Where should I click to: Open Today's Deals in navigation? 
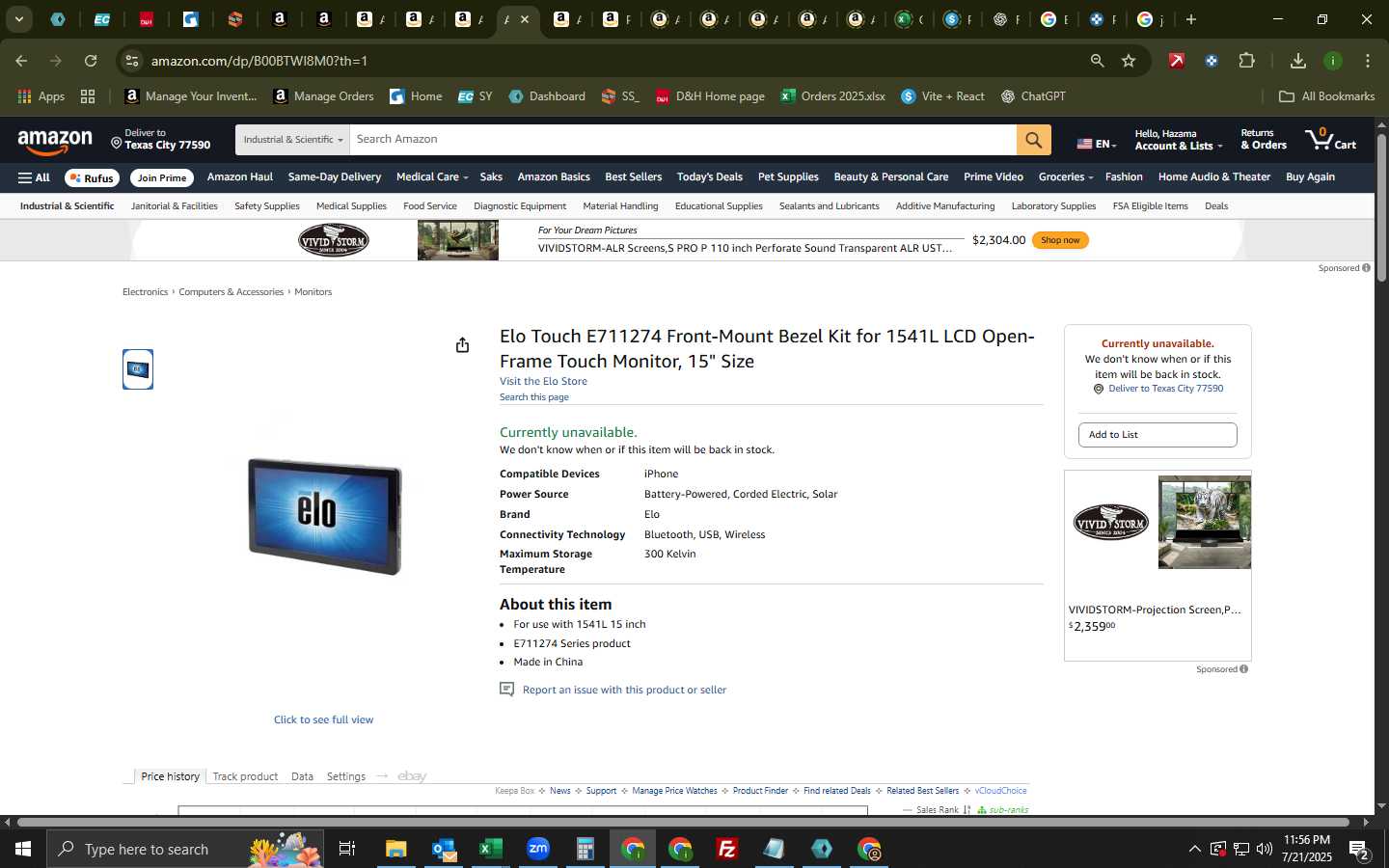point(709,177)
